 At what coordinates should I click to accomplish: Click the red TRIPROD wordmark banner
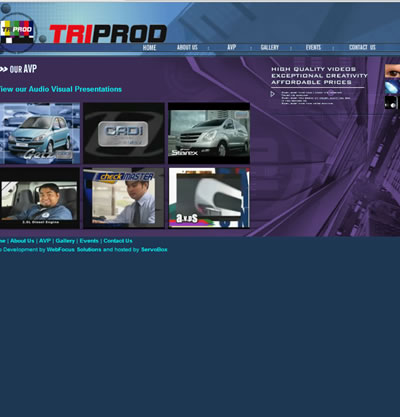[108, 34]
